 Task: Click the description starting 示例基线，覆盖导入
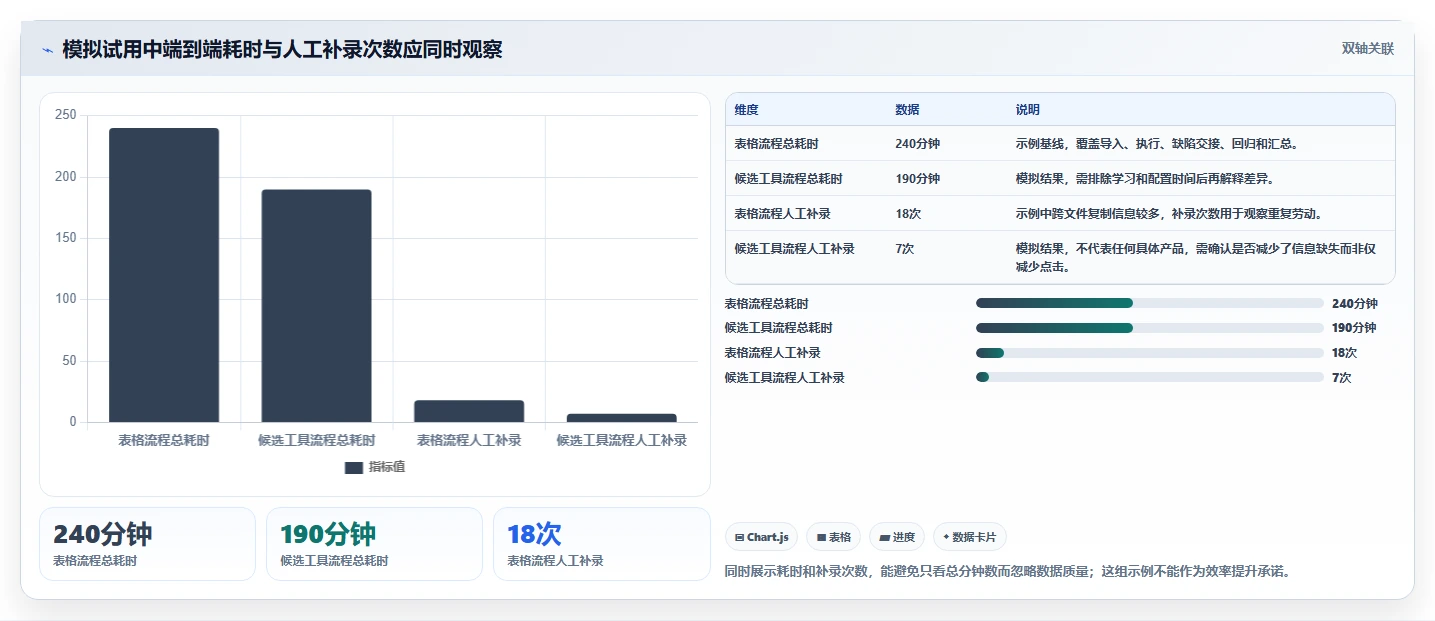(1157, 144)
